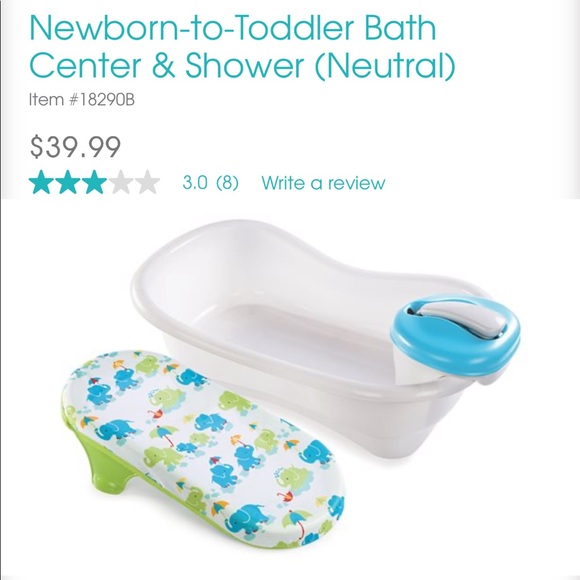Click the fourth gray rating star
Image resolution: width=580 pixels, height=580 pixels.
click(x=121, y=182)
